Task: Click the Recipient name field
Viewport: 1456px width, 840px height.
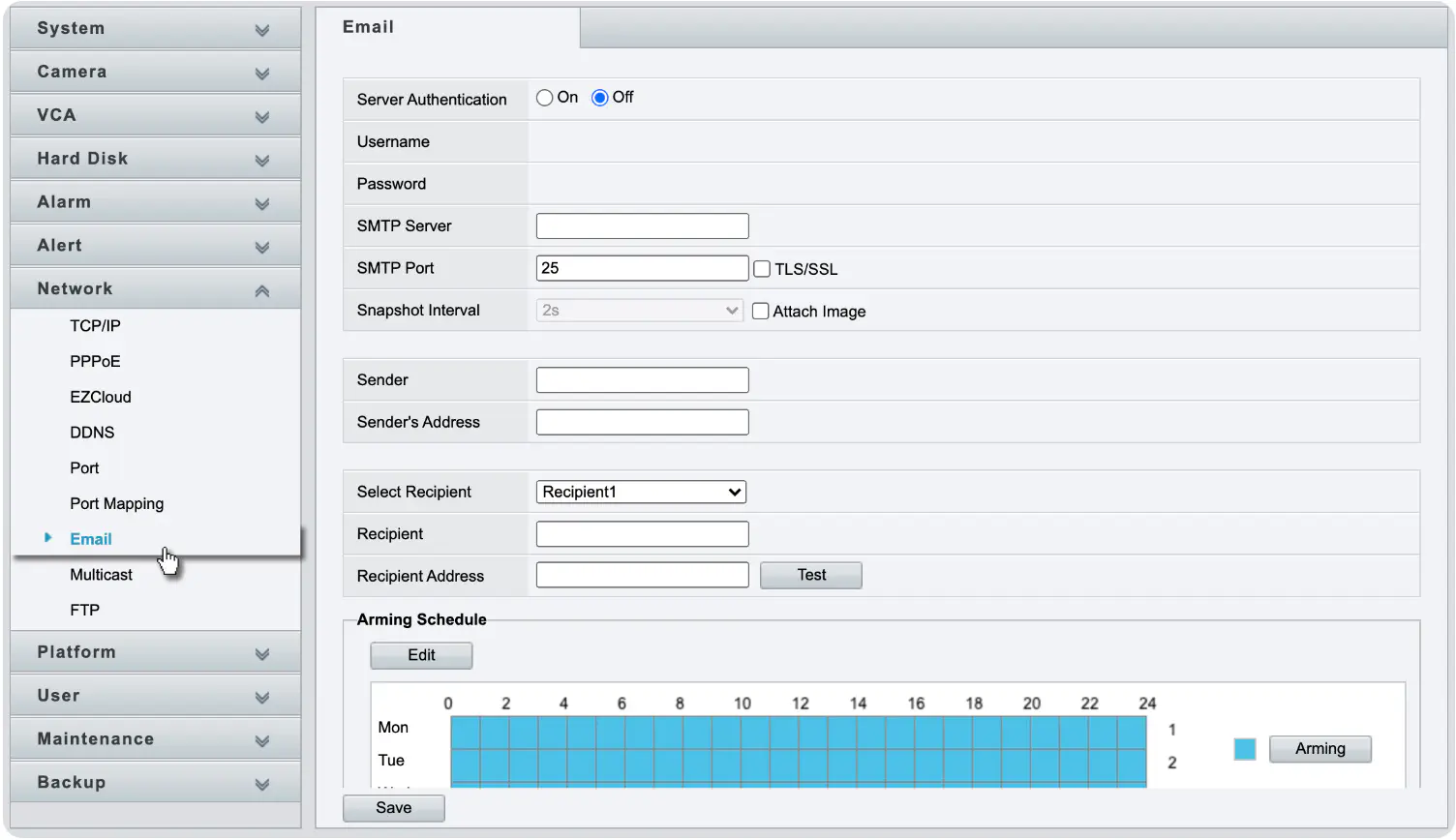Action: tap(642, 534)
